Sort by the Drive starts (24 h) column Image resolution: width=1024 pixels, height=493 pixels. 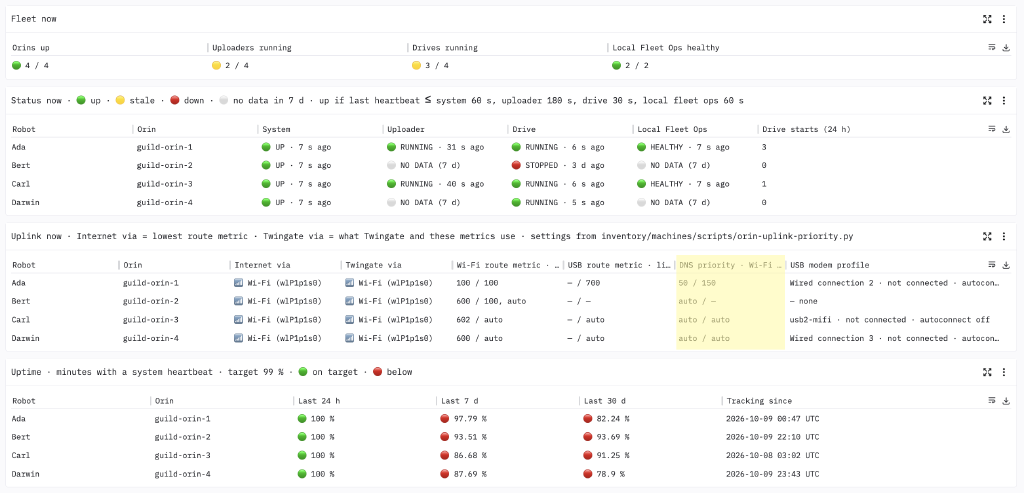pos(807,129)
